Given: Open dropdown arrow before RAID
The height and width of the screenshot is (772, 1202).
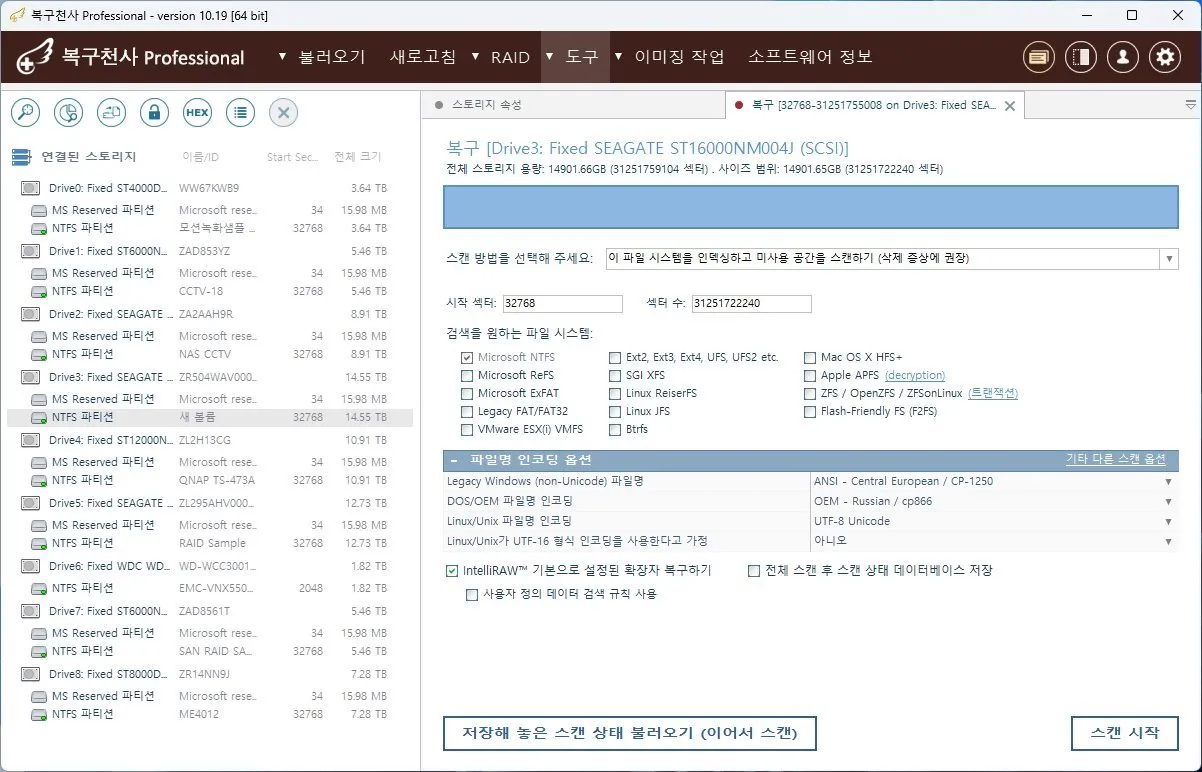Looking at the screenshot, I should pos(475,57).
